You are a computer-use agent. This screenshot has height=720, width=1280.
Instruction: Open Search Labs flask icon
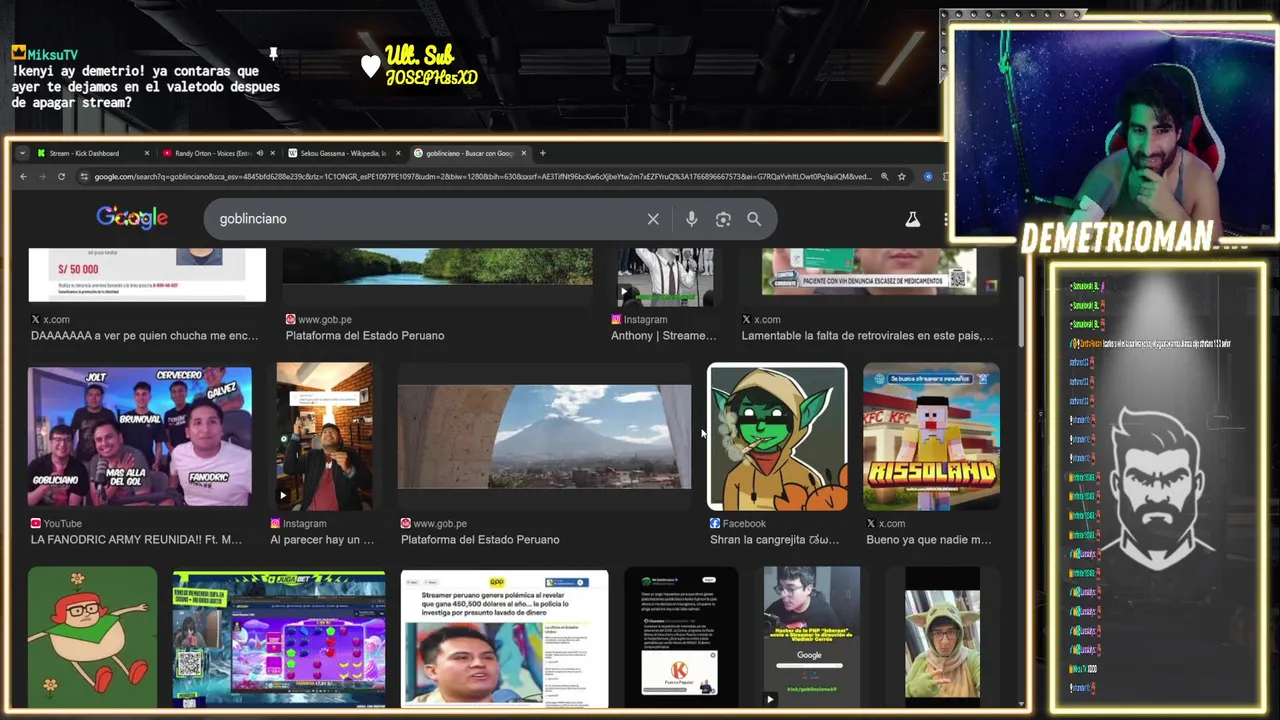point(913,219)
